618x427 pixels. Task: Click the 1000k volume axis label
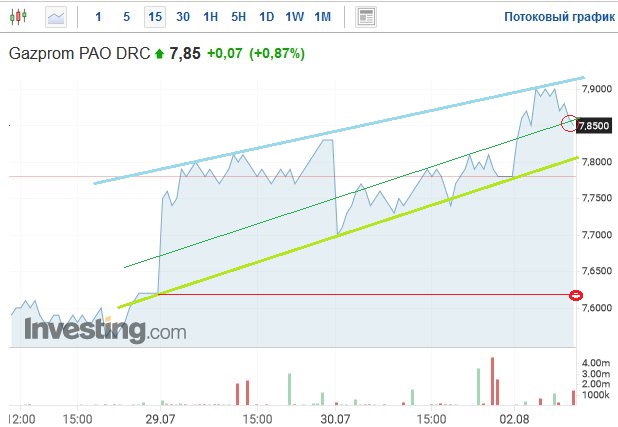point(596,395)
